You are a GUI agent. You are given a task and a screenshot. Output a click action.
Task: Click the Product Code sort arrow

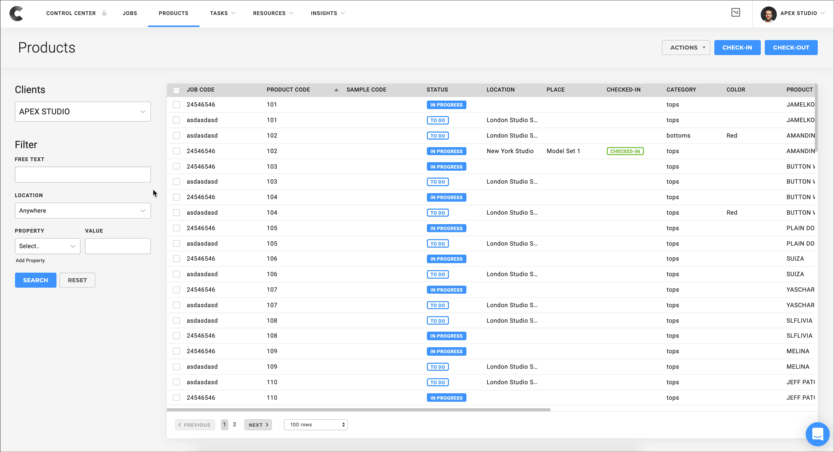tap(336, 90)
